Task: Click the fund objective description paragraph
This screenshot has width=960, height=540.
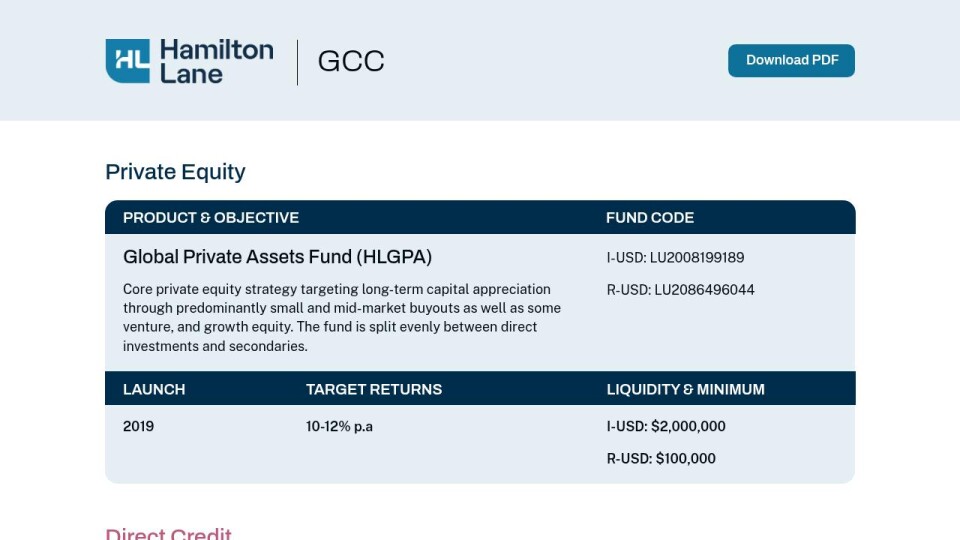Action: 342,317
